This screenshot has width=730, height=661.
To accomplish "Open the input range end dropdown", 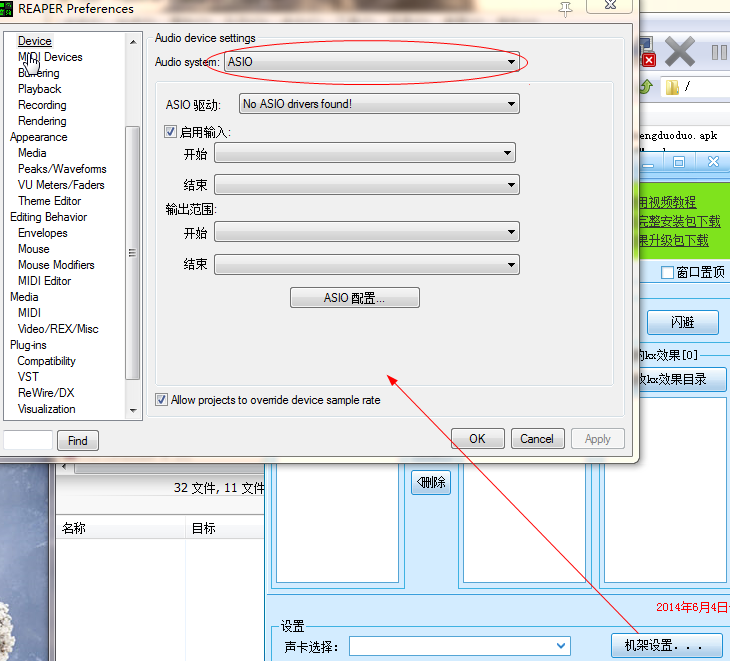I will pyautogui.click(x=366, y=185).
